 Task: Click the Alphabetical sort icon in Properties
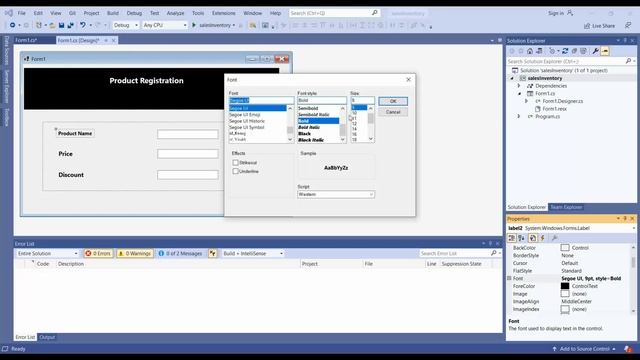click(x=522, y=238)
